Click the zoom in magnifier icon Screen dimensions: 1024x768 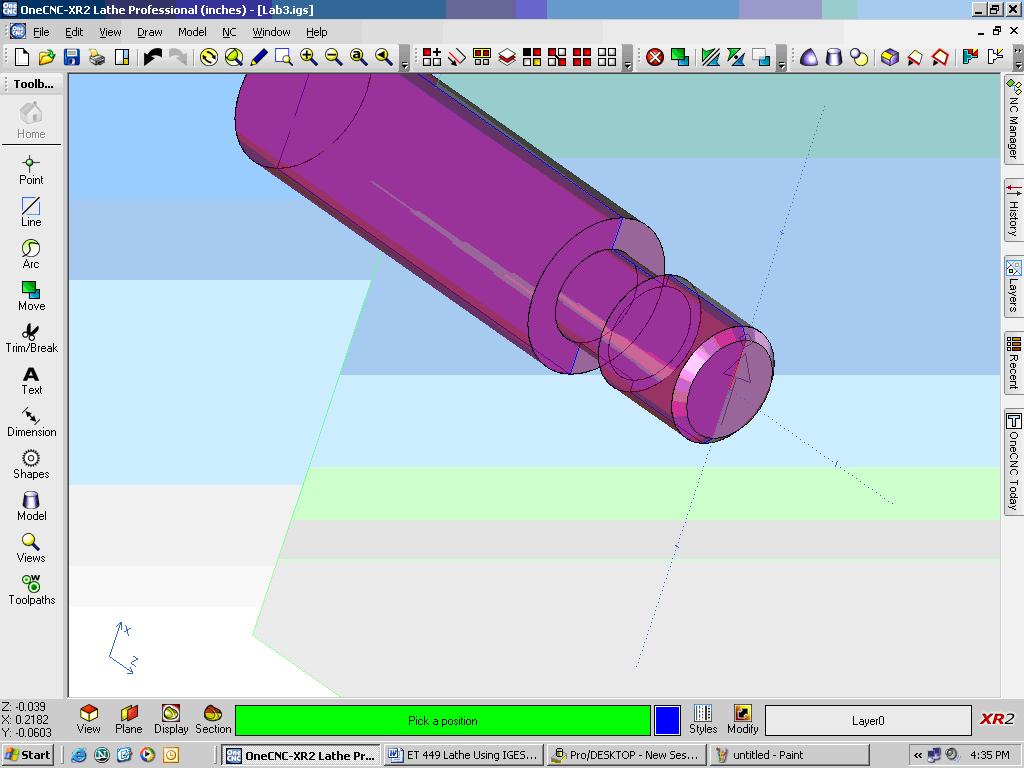click(x=309, y=57)
